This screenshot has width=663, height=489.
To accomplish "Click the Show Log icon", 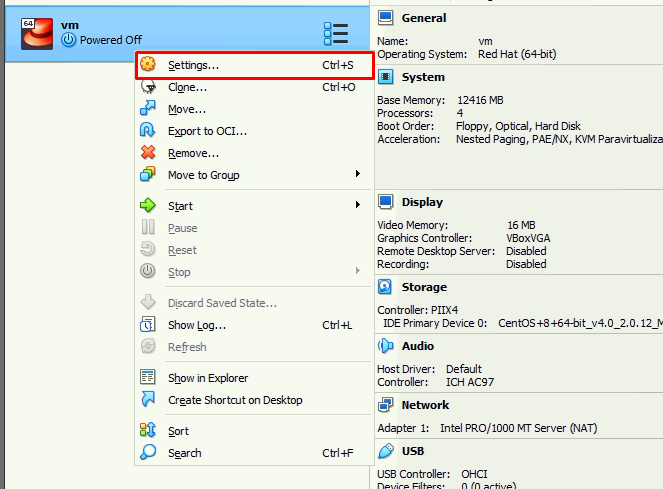I will (148, 324).
